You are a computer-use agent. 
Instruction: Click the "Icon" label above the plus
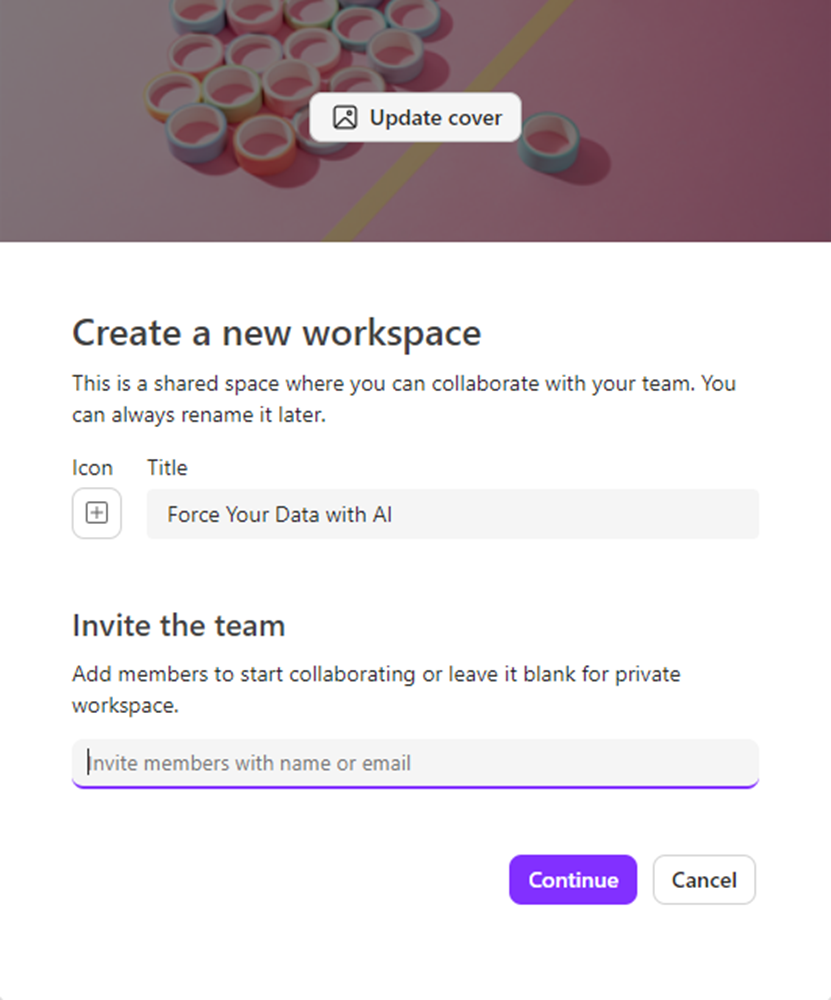pyautogui.click(x=92, y=468)
